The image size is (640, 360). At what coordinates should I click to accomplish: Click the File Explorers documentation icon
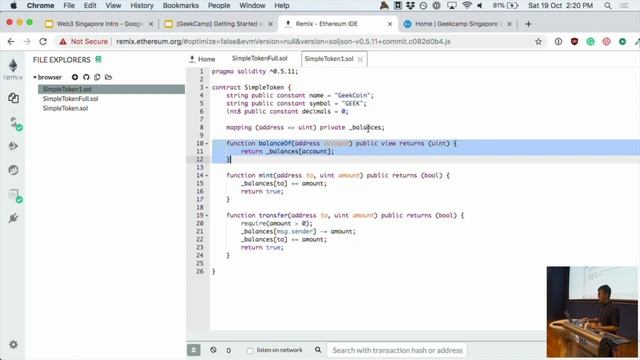click(98, 60)
